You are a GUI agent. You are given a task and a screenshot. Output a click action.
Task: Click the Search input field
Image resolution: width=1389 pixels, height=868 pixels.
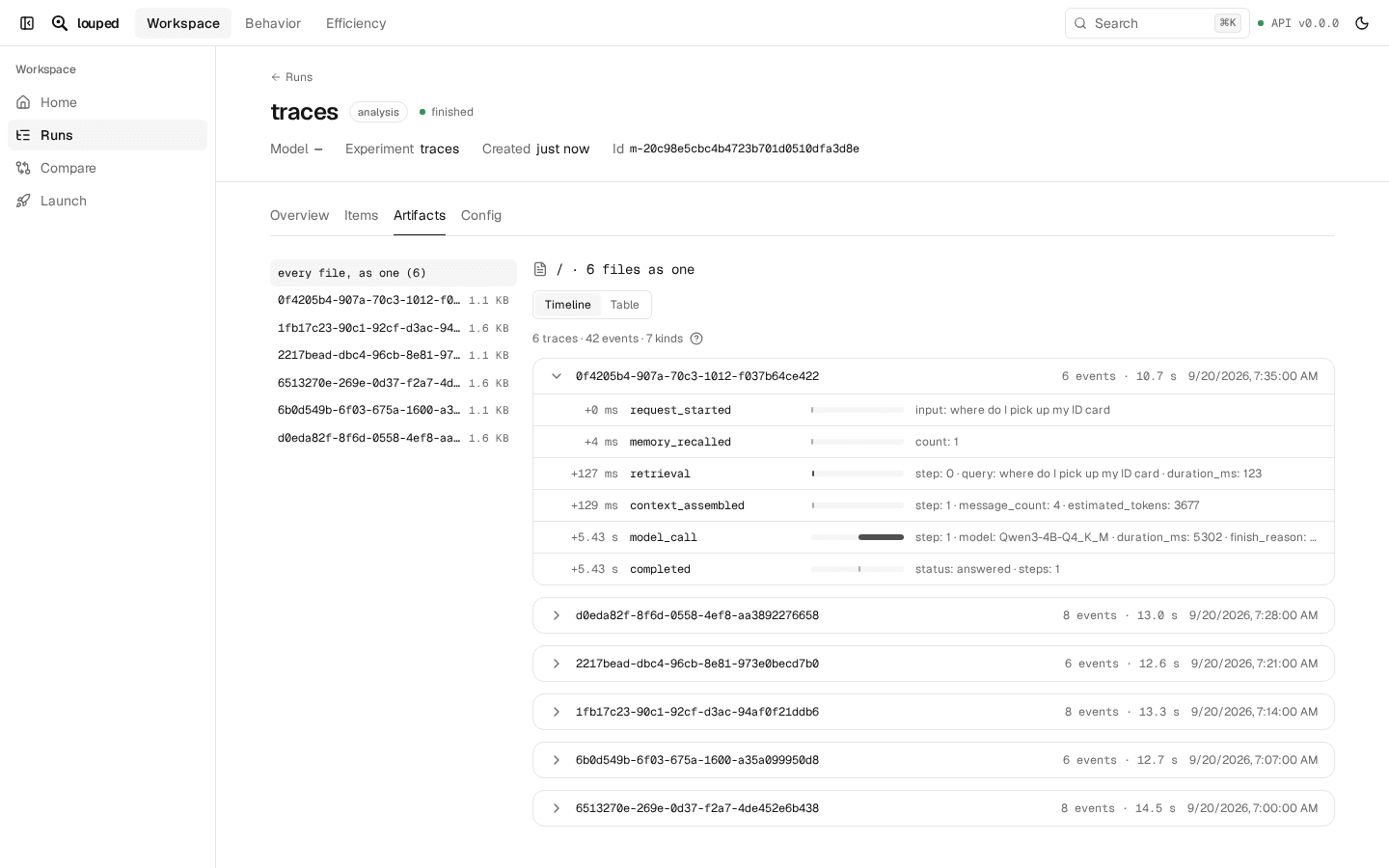pos(1157,23)
